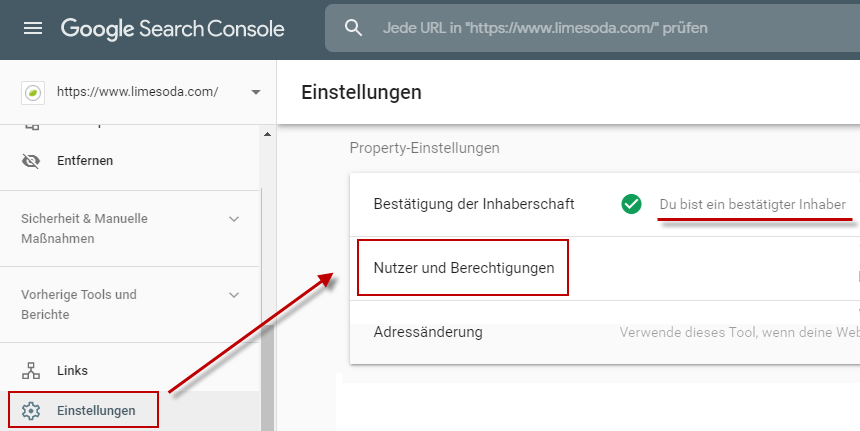Click the limesoda property favicon
The image size is (860, 431).
pos(33,92)
